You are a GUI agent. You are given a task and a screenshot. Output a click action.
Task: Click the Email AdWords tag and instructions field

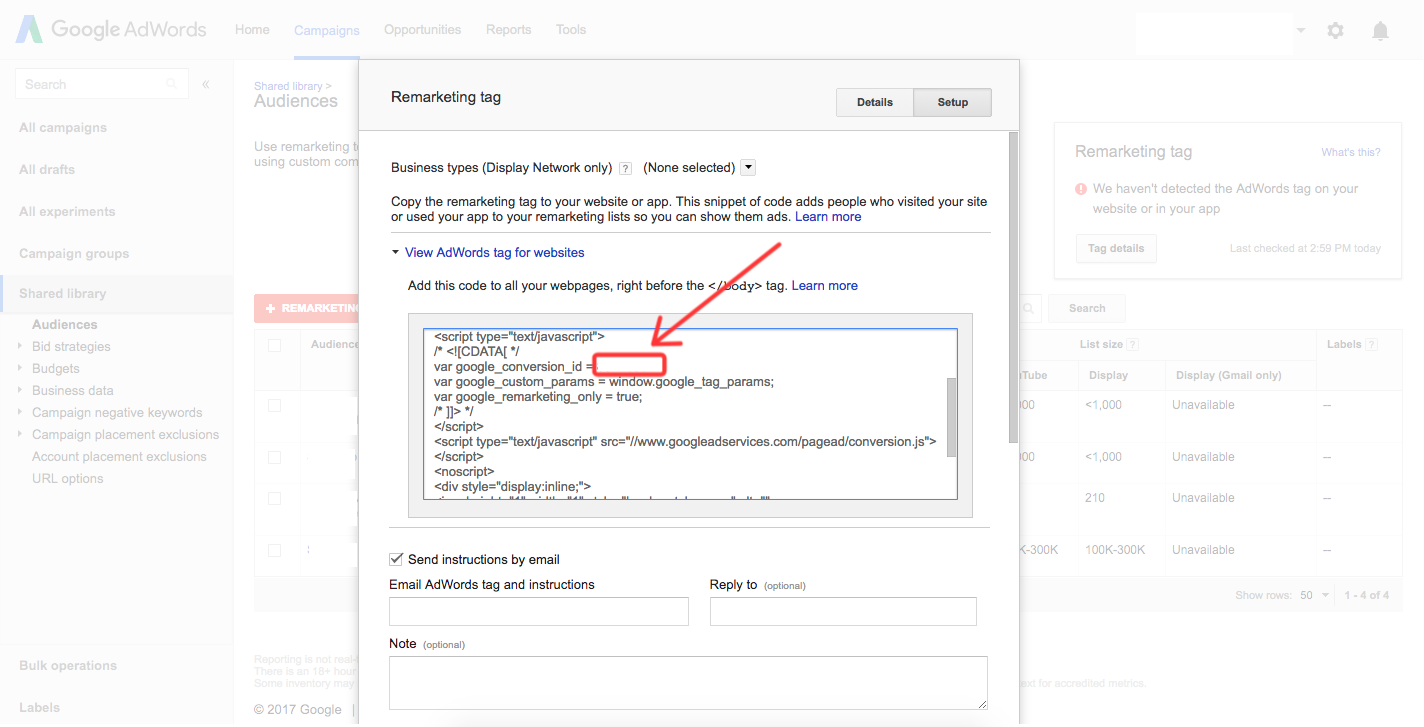(539, 612)
